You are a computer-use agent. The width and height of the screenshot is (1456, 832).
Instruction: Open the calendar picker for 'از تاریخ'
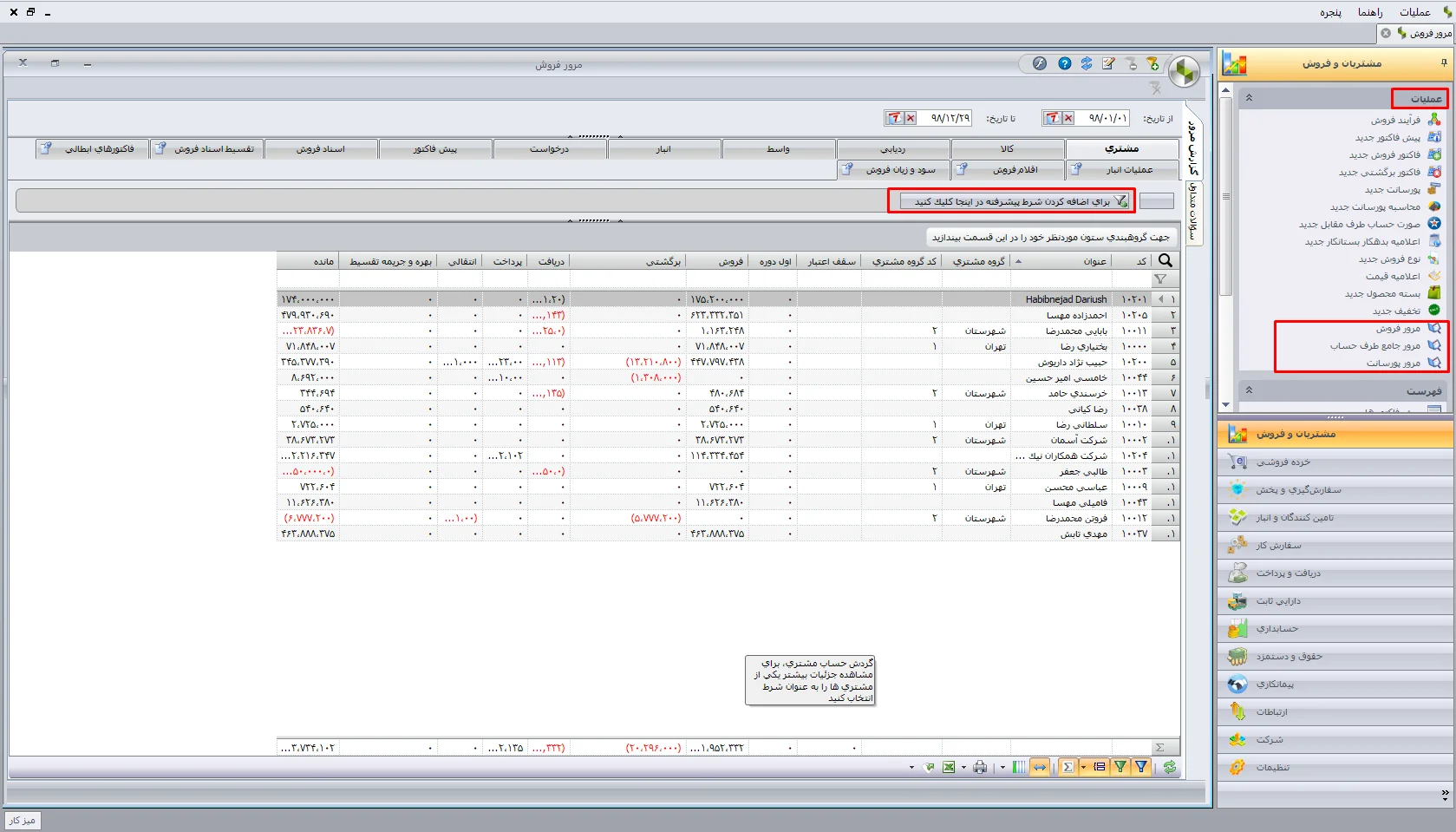pyautogui.click(x=1053, y=118)
